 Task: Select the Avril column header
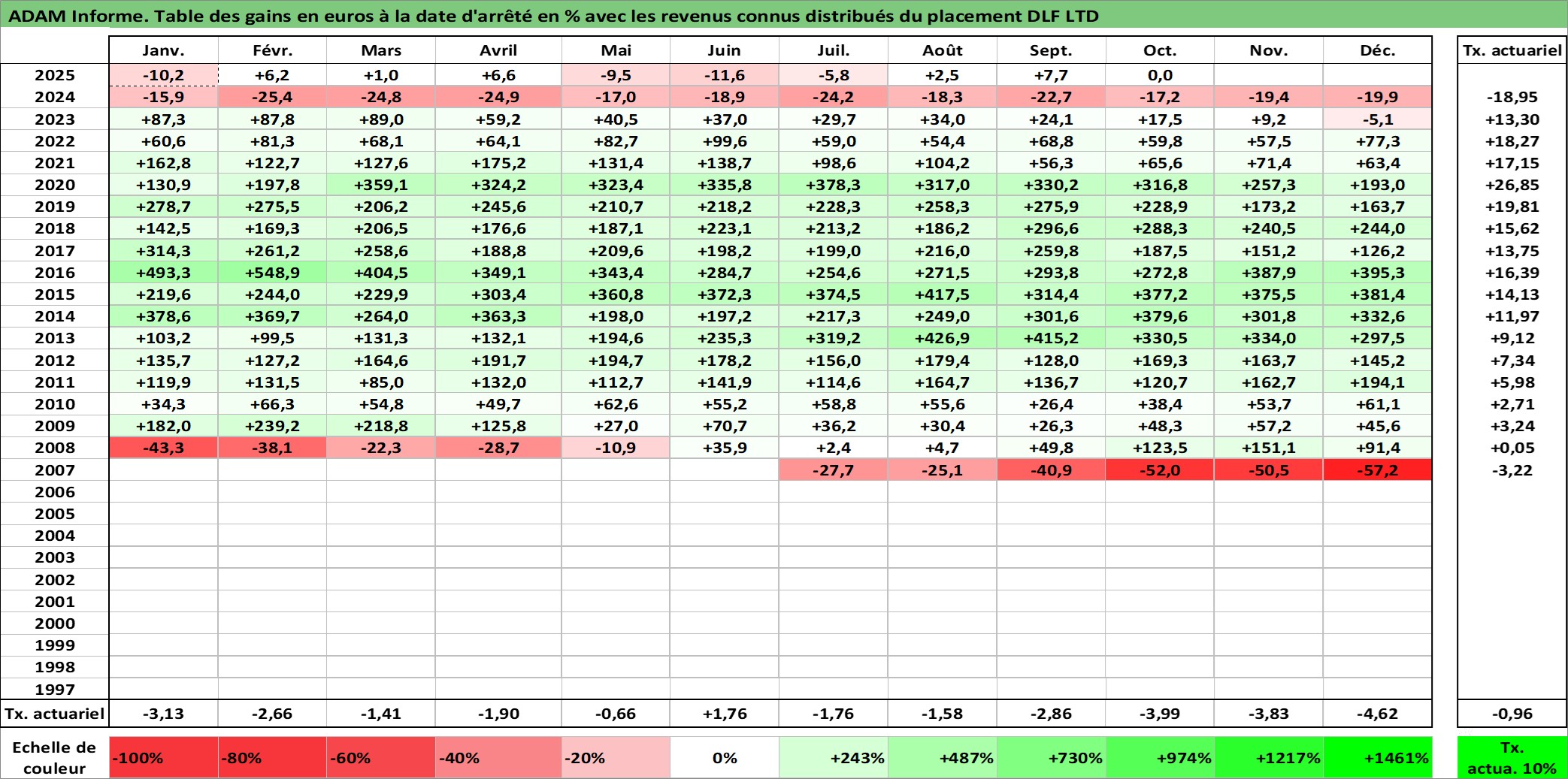tap(498, 50)
